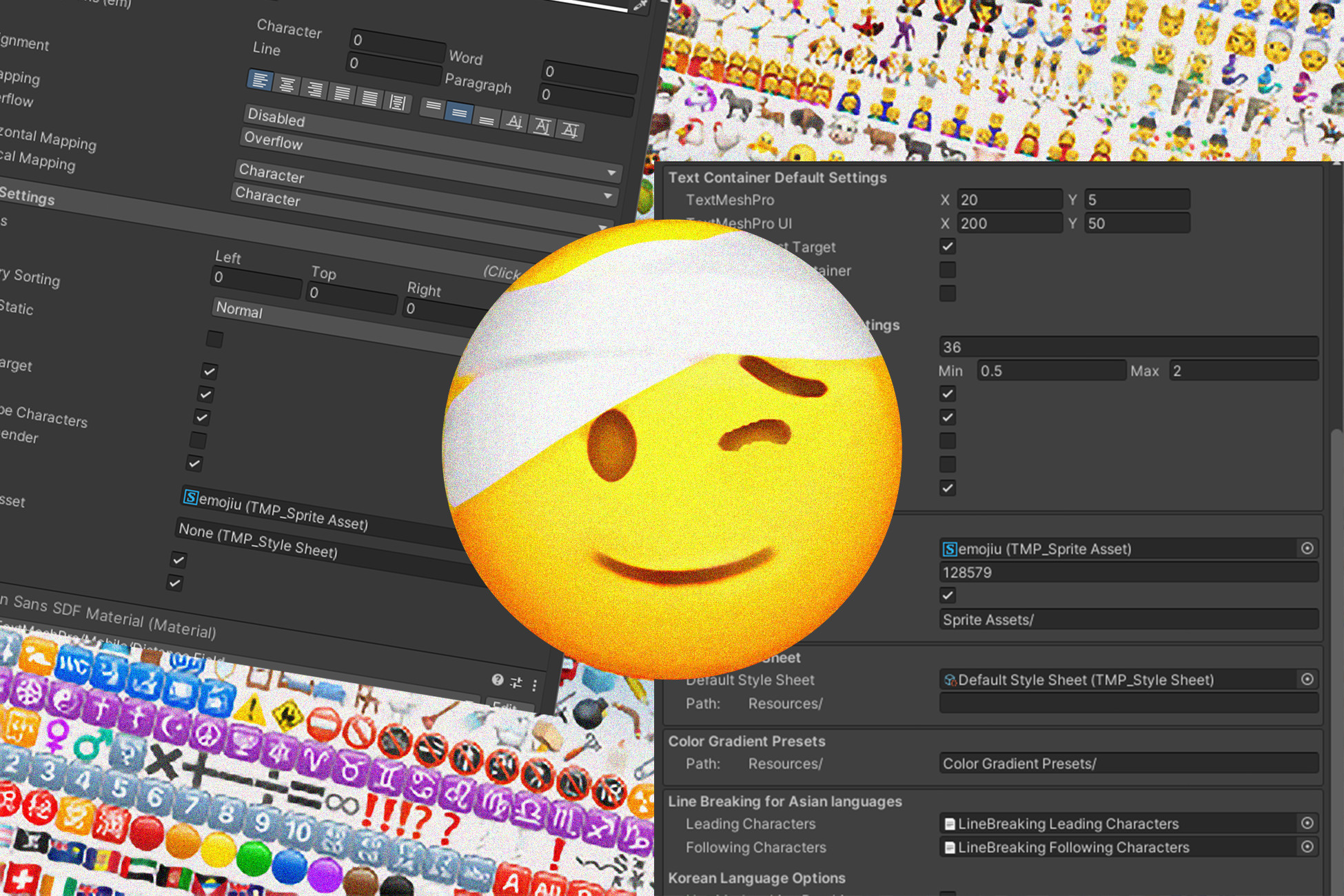Click blue S icon of emojiu in settings panel

(950, 549)
